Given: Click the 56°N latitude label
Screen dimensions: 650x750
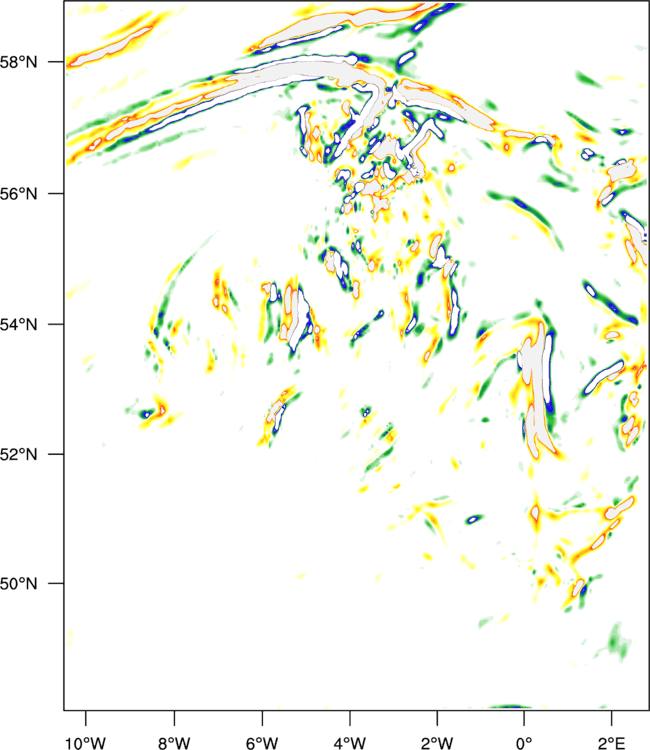Looking at the screenshot, I should 18,194.
